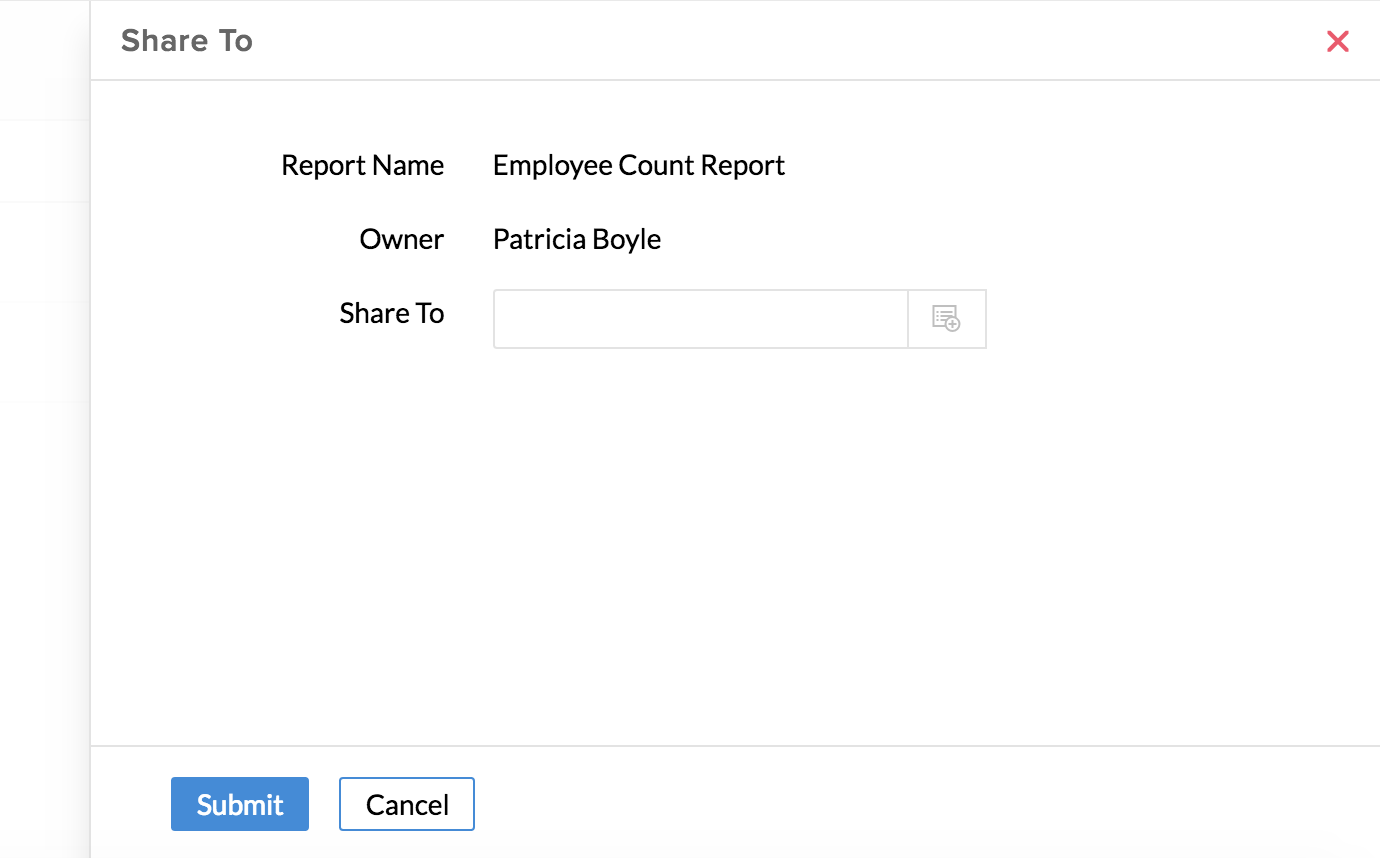1380x858 pixels.
Task: Click the Report Name label
Action: pos(362,165)
